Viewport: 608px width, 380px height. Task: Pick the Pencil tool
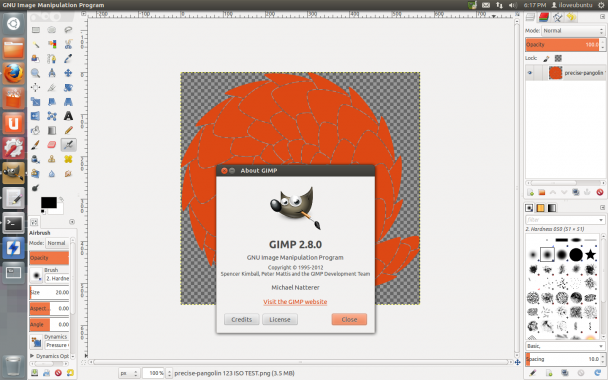pos(68,130)
